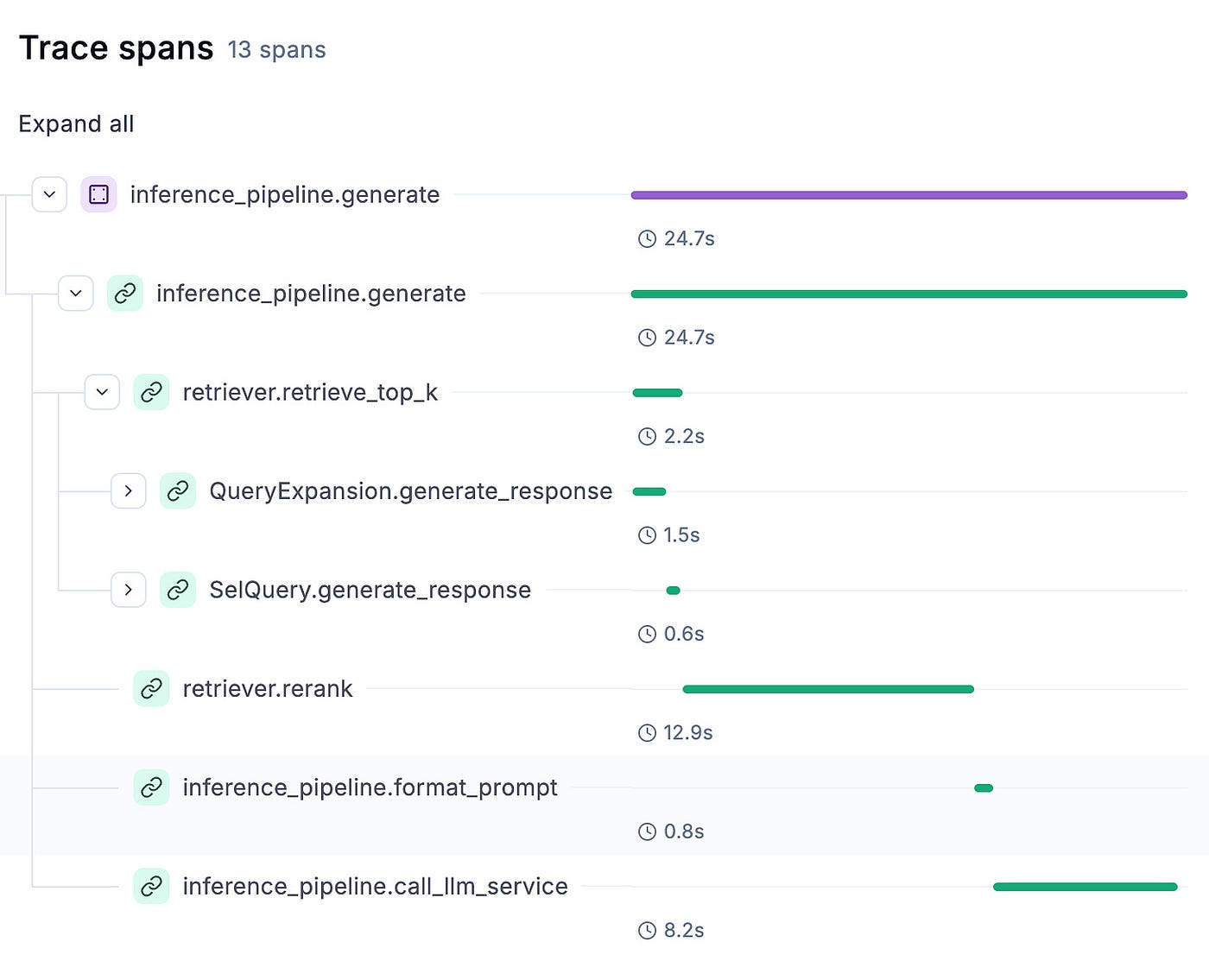1209x980 pixels.
Task: Click the link icon for inference_pipeline.call_llm_service
Action: 151,887
